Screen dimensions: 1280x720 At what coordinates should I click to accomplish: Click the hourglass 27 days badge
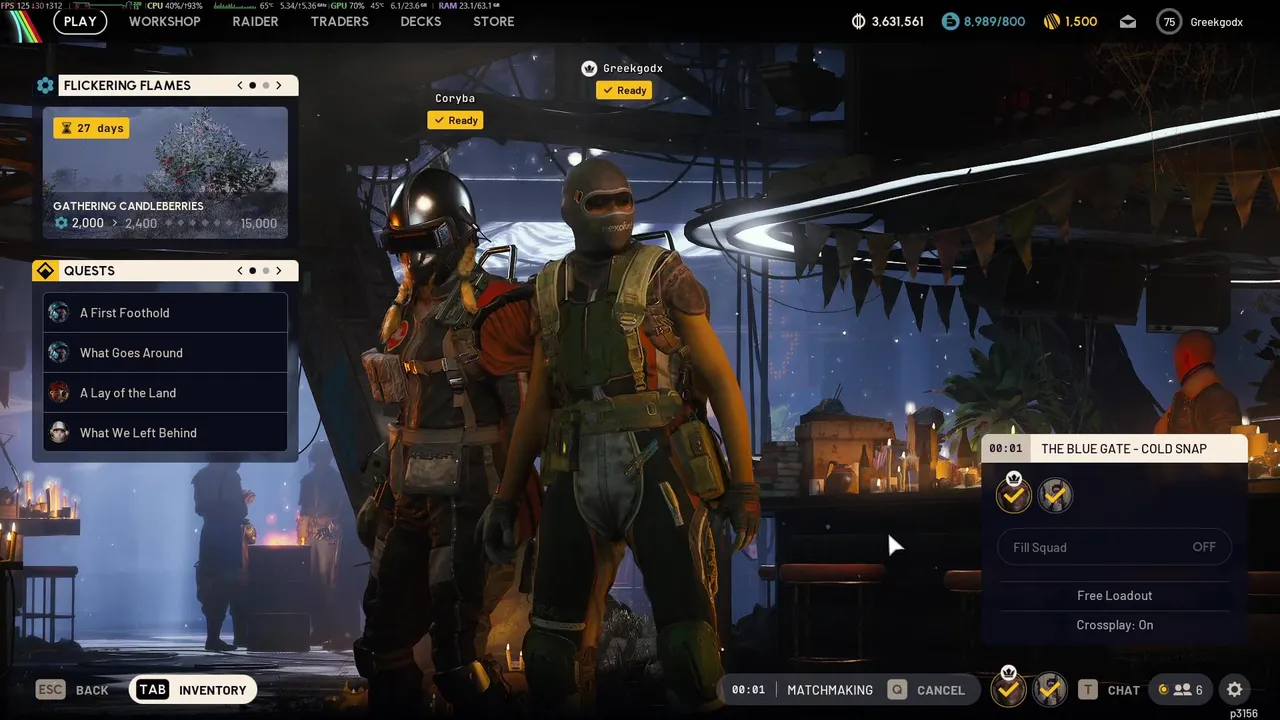click(x=91, y=128)
